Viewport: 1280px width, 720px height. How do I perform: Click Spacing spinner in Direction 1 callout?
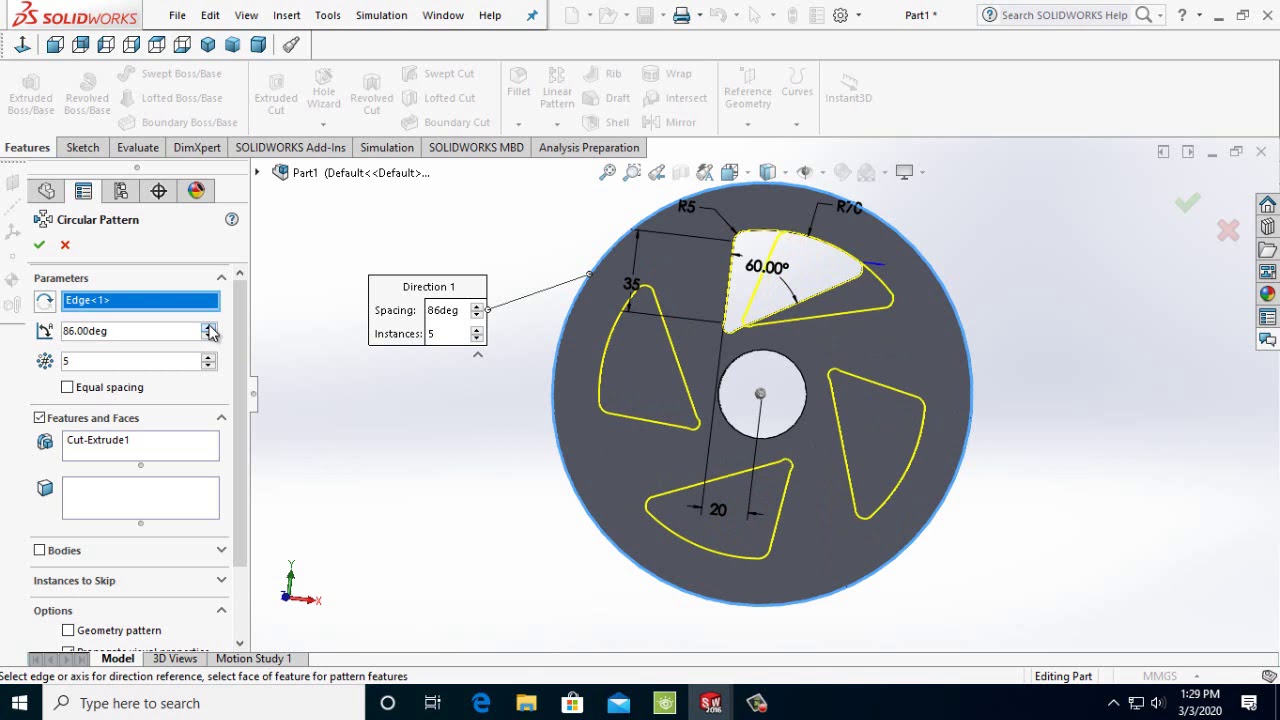tap(477, 310)
